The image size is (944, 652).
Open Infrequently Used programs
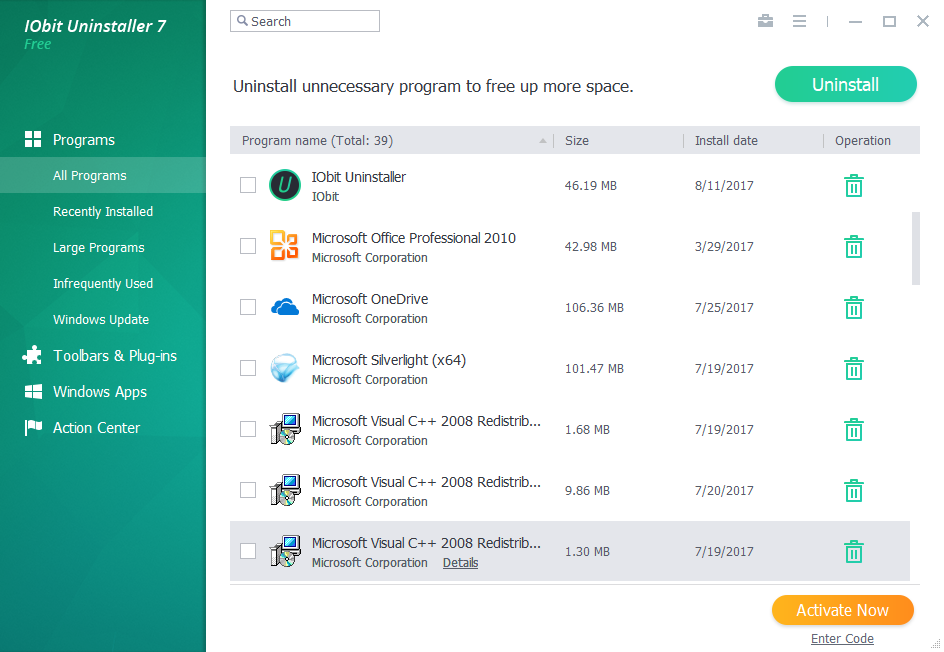[102, 284]
